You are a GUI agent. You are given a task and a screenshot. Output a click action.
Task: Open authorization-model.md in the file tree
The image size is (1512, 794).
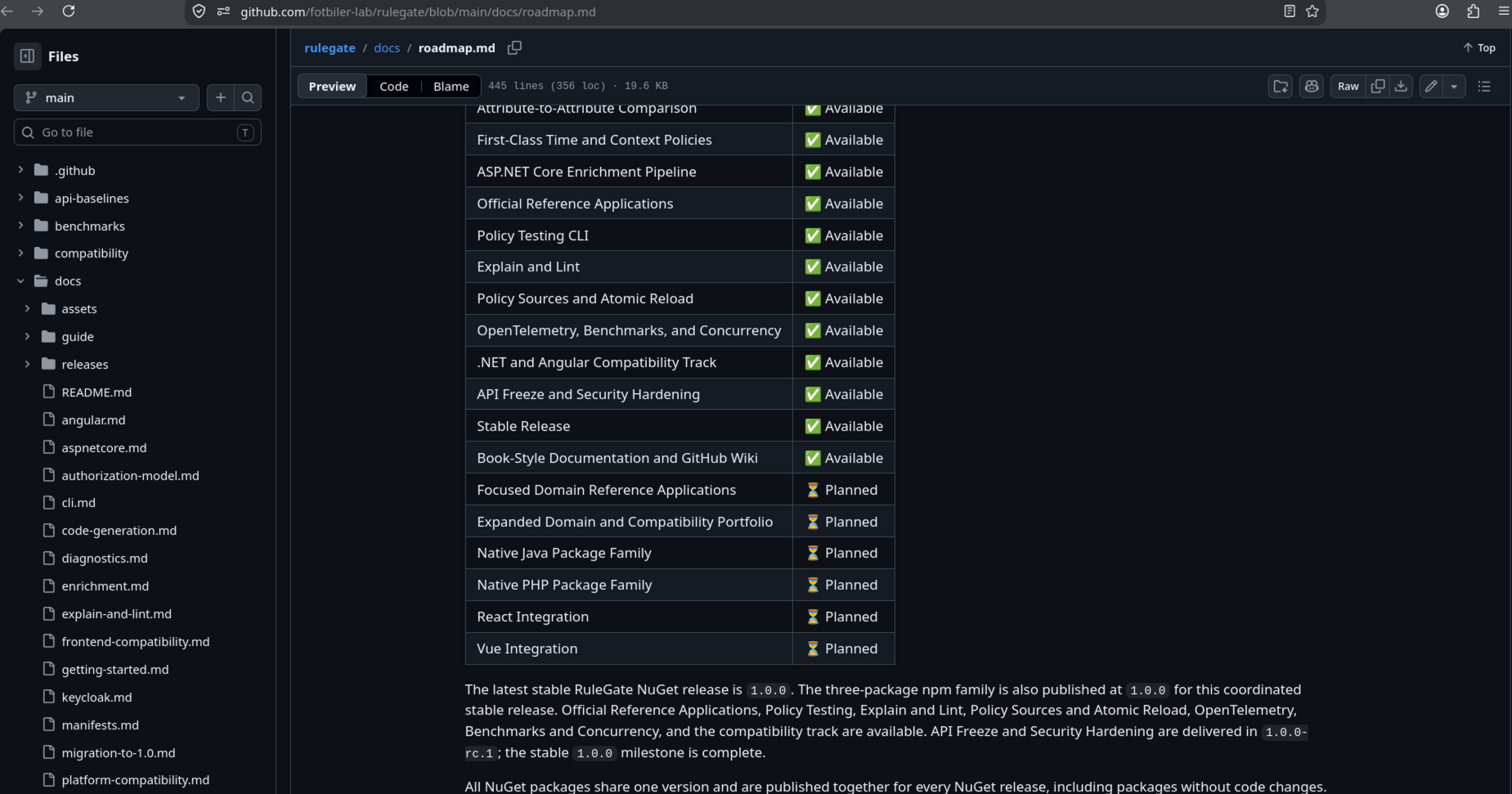[130, 476]
